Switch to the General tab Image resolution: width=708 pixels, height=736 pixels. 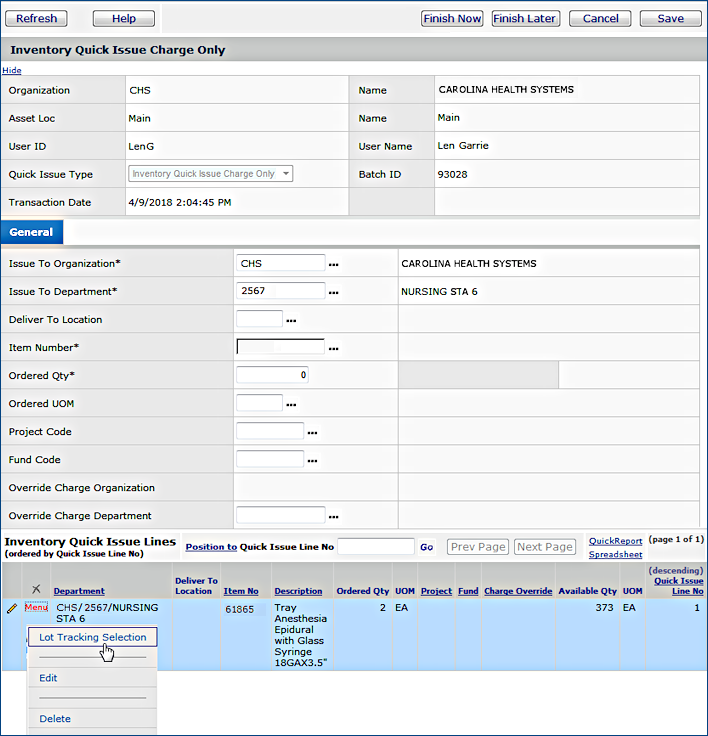(31, 232)
